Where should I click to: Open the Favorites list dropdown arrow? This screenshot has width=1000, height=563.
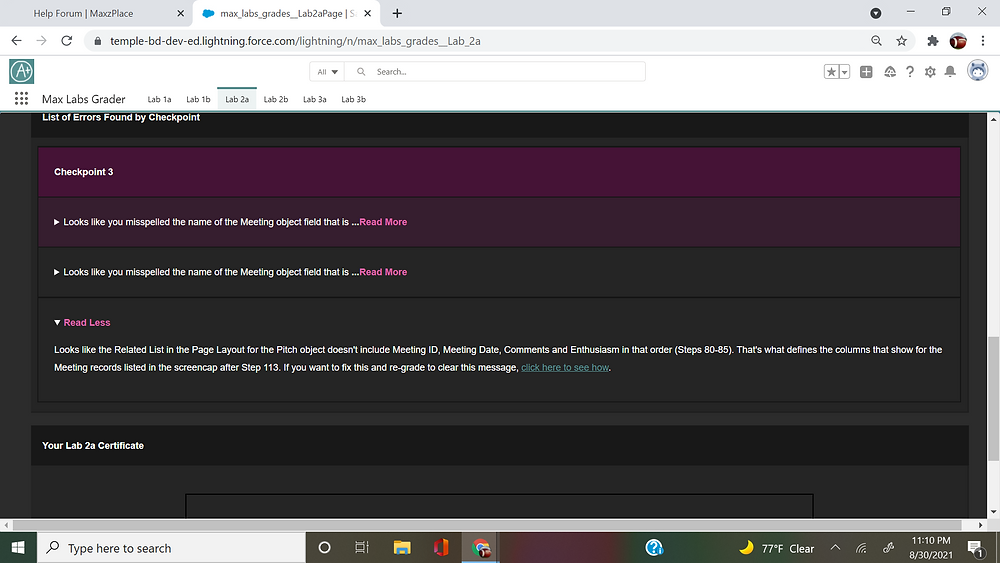(x=844, y=72)
